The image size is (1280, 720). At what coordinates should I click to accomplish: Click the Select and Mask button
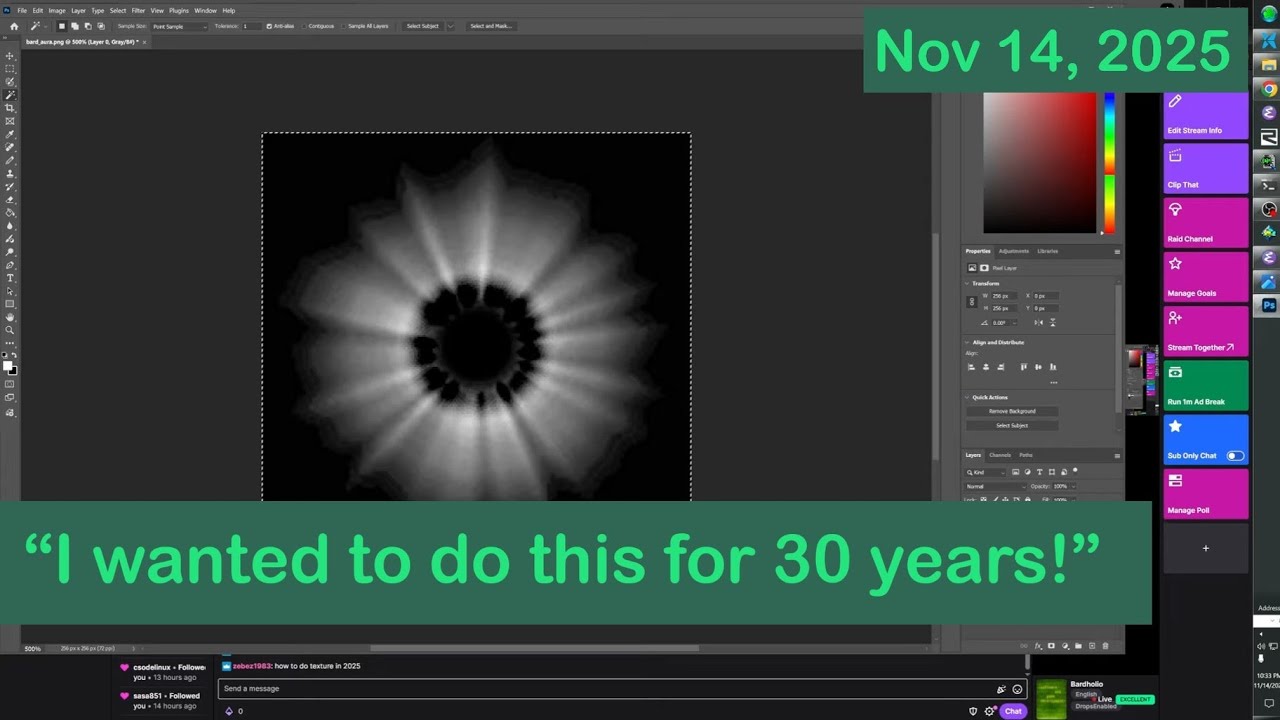click(x=491, y=26)
